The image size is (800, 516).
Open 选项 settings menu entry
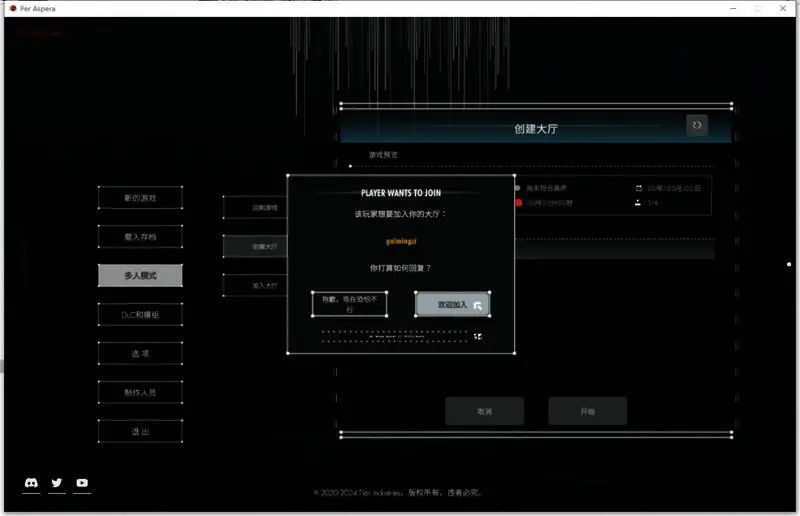click(x=140, y=354)
